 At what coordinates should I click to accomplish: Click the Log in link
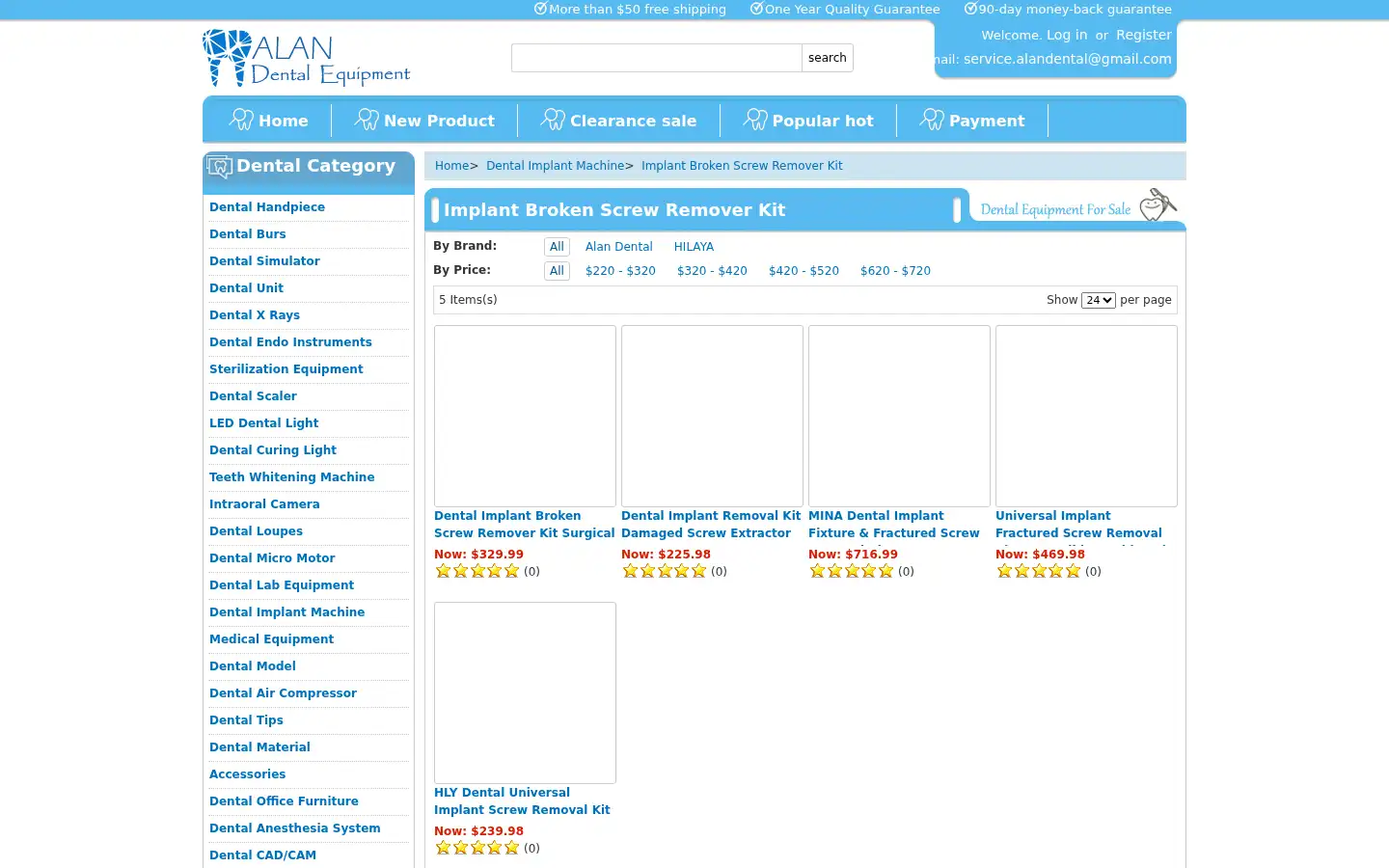click(1067, 35)
